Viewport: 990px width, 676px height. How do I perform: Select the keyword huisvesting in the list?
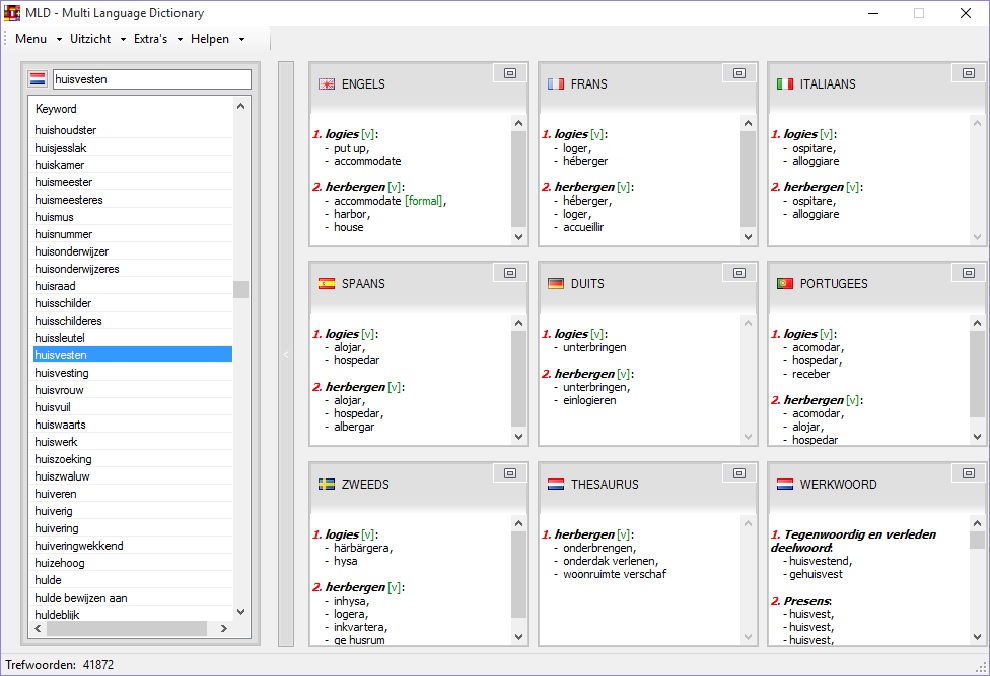pos(62,373)
